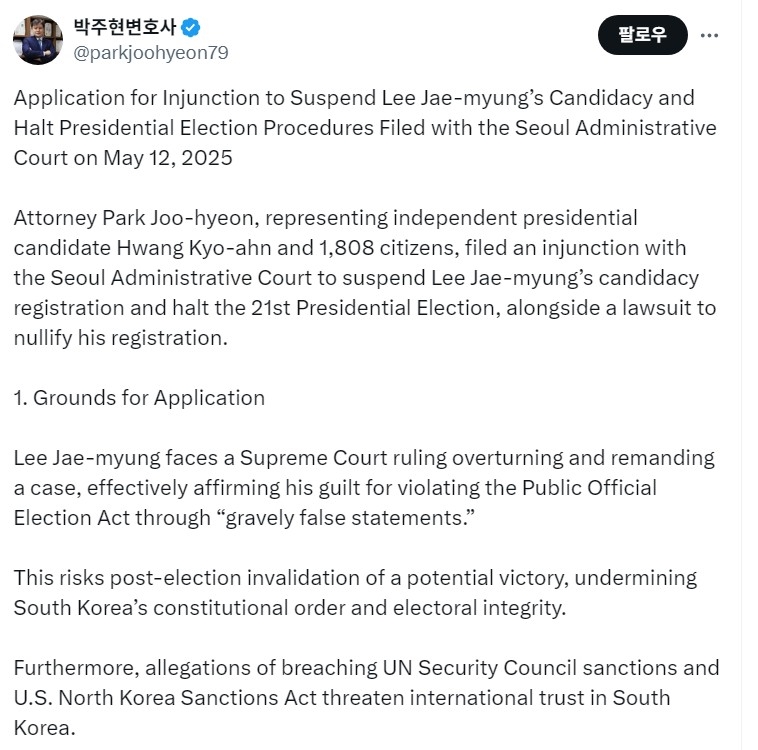
Task: Click the blue verified badge icon
Action: tap(190, 28)
